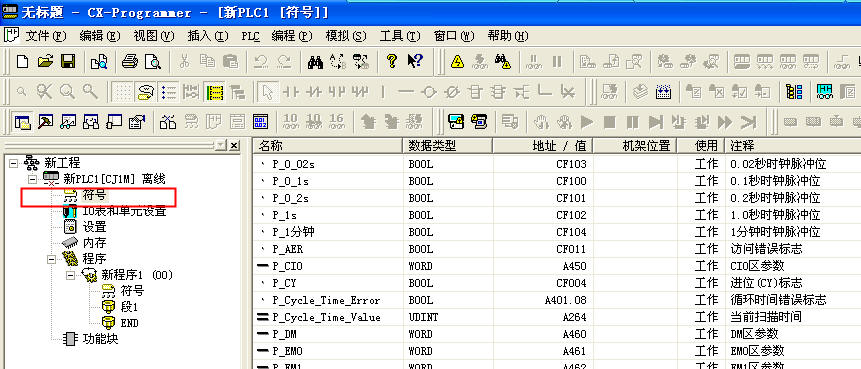Click the yellow question mark About icon
The height and width of the screenshot is (369, 861).
[x=392, y=61]
